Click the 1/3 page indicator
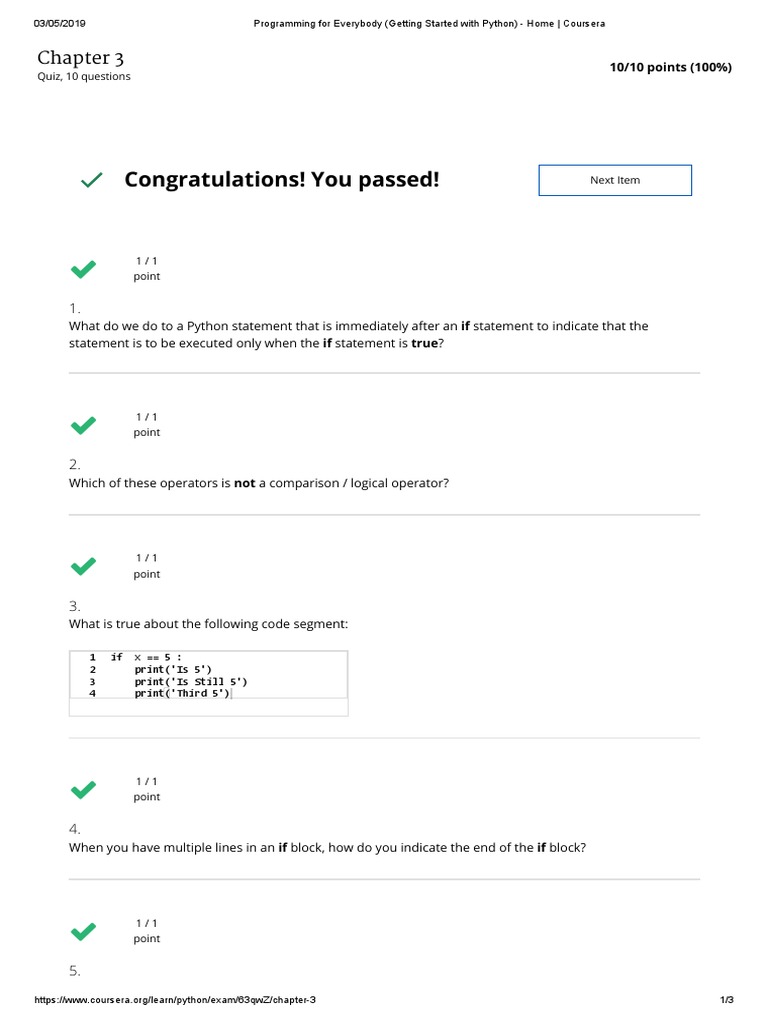The image size is (768, 1024). coord(727,1000)
